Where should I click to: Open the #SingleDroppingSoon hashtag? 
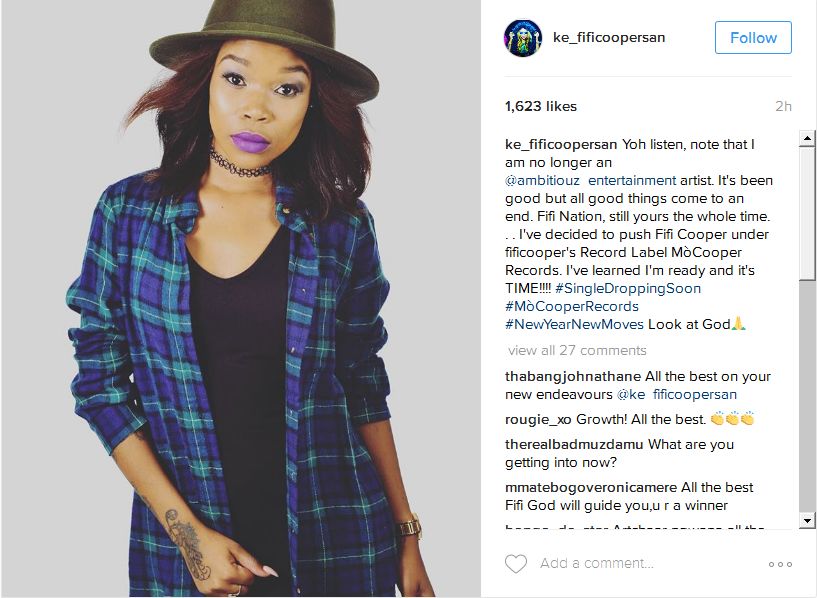pyautogui.click(x=628, y=289)
